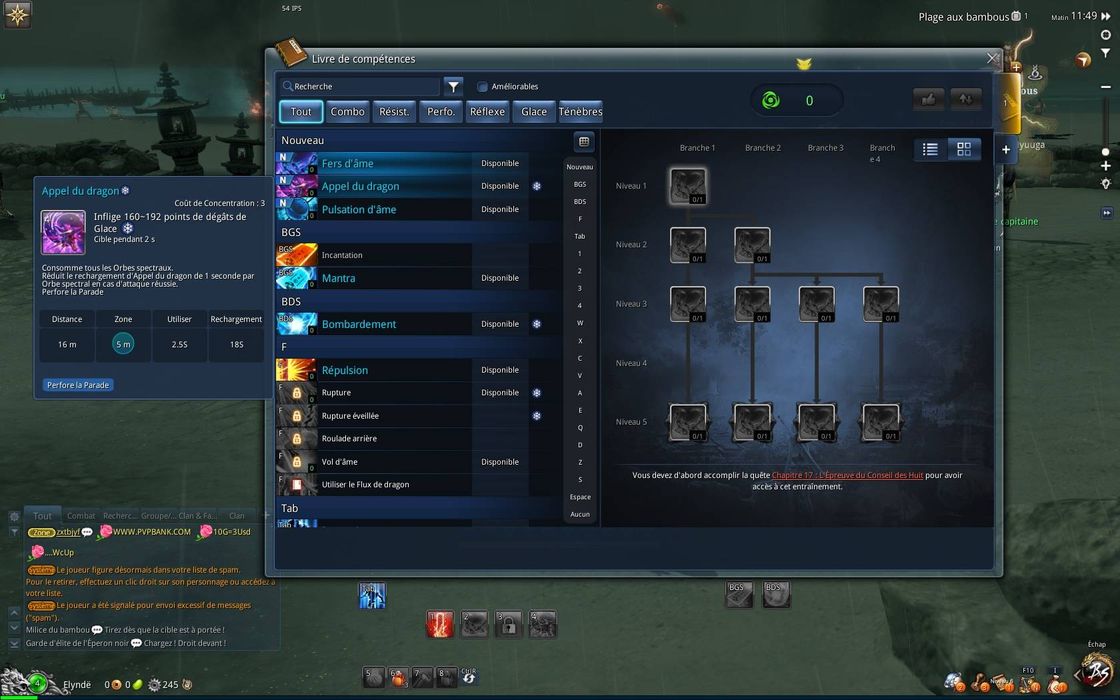This screenshot has width=1120, height=700.
Task: Switch to grid view layout icon
Action: tap(964, 149)
